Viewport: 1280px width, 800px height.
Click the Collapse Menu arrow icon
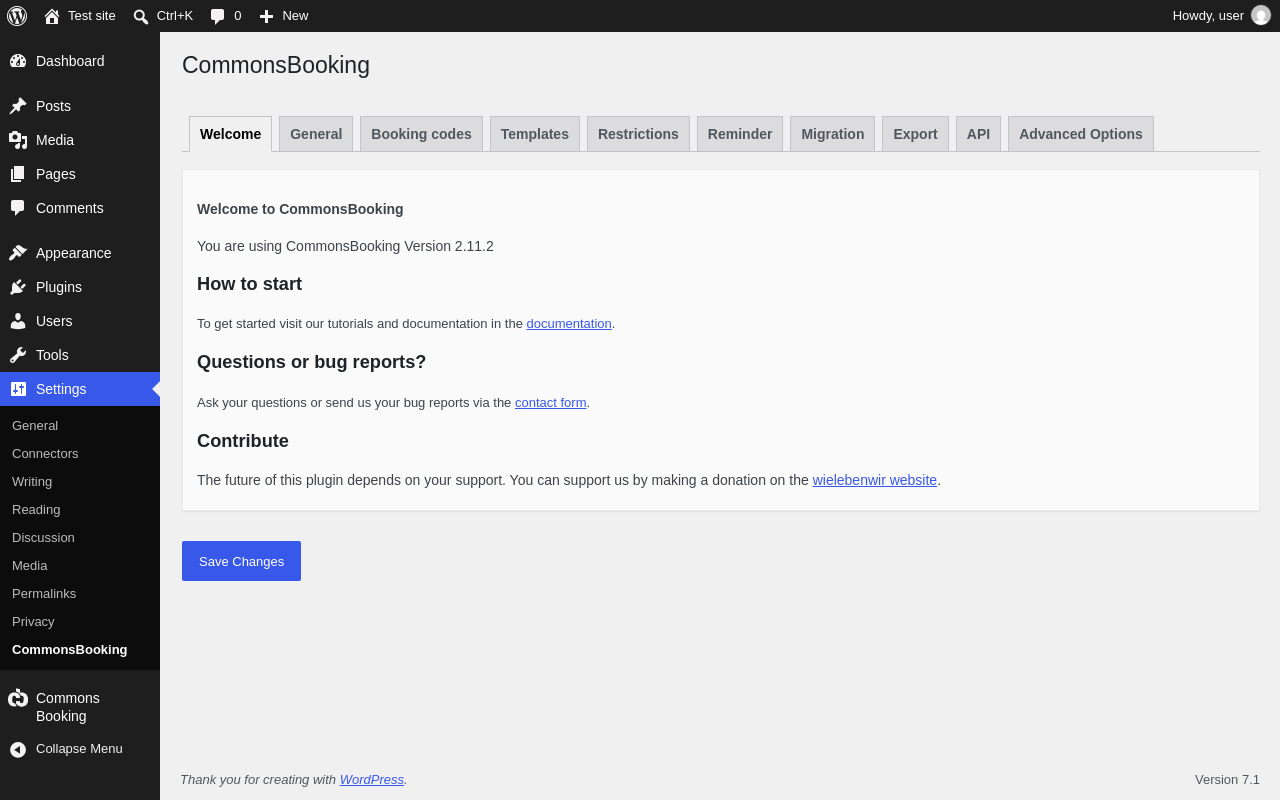coord(18,749)
